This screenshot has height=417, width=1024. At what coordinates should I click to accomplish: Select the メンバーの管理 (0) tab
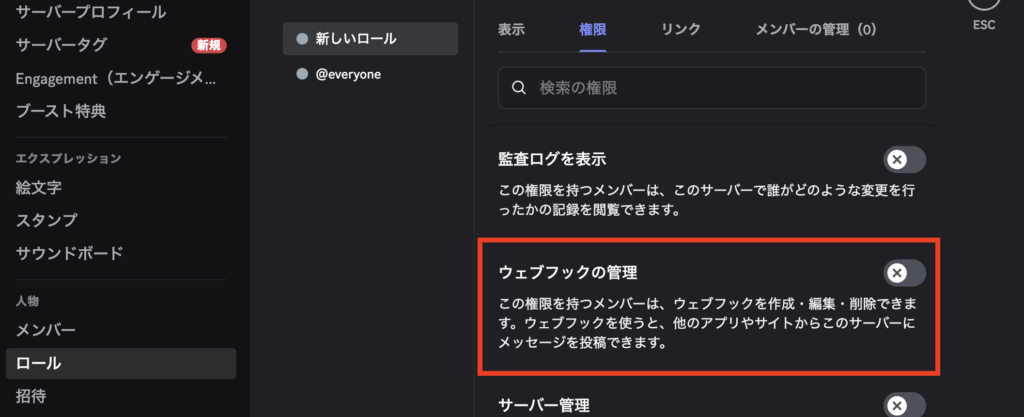(815, 29)
